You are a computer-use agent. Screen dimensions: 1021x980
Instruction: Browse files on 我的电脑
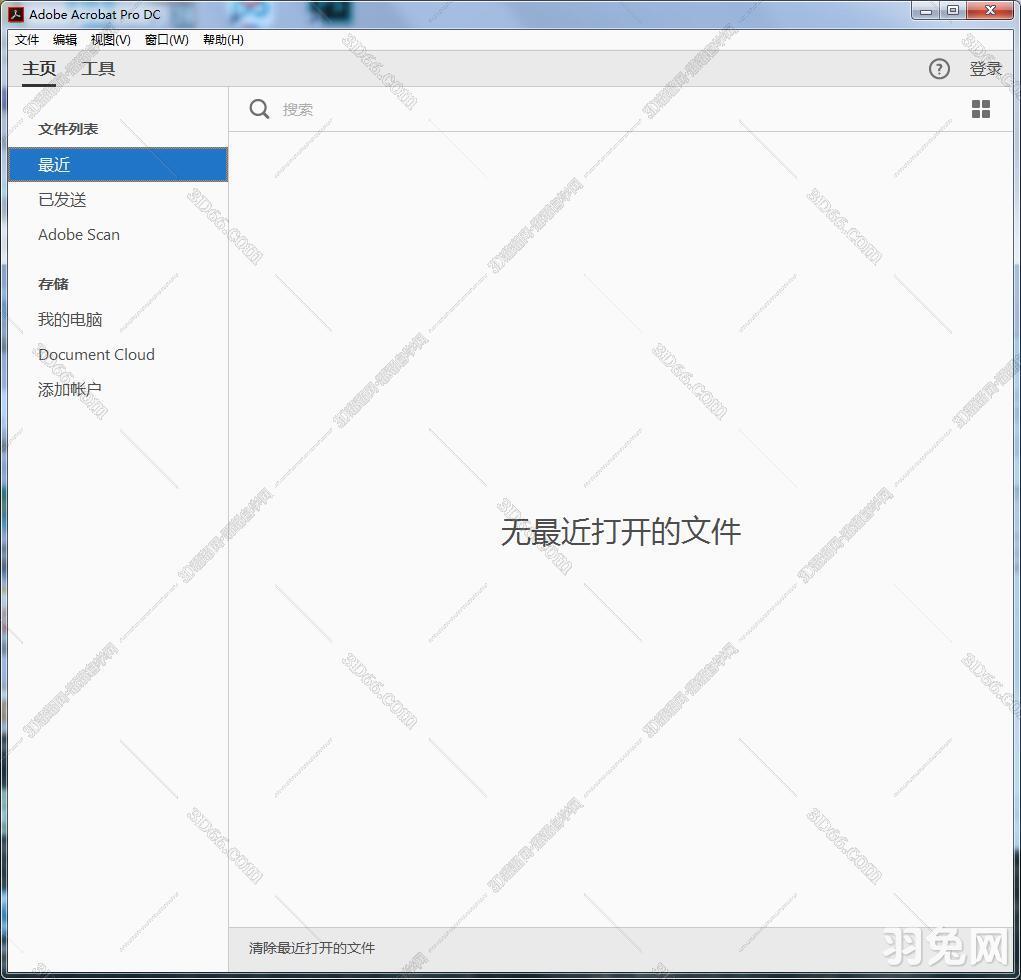69,319
